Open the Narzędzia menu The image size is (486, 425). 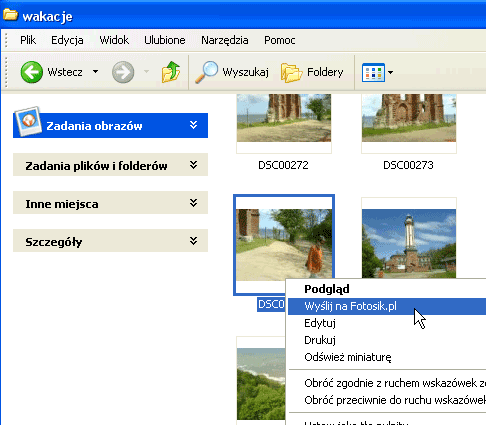(x=225, y=40)
